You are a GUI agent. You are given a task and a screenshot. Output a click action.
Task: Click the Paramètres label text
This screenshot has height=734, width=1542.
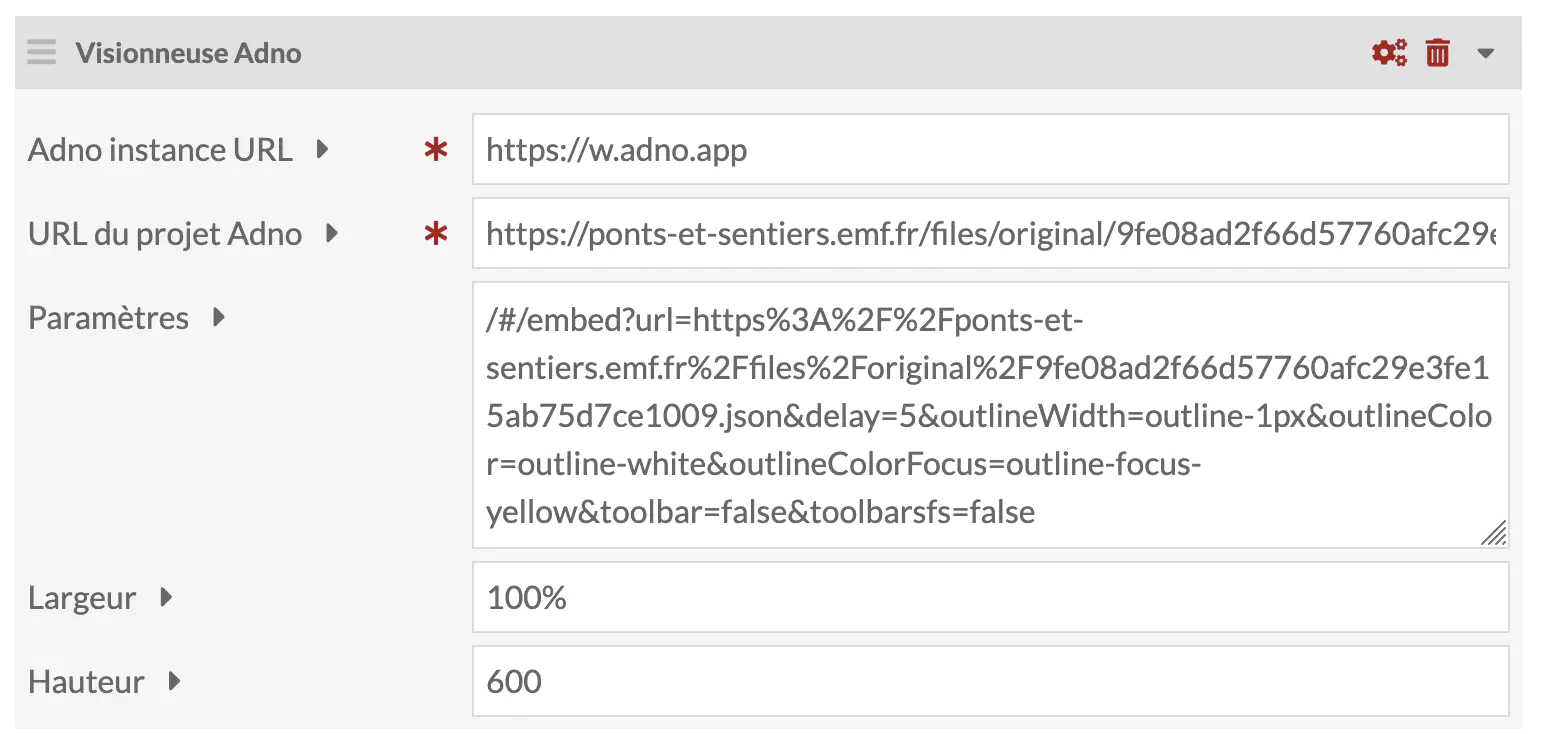[x=108, y=318]
